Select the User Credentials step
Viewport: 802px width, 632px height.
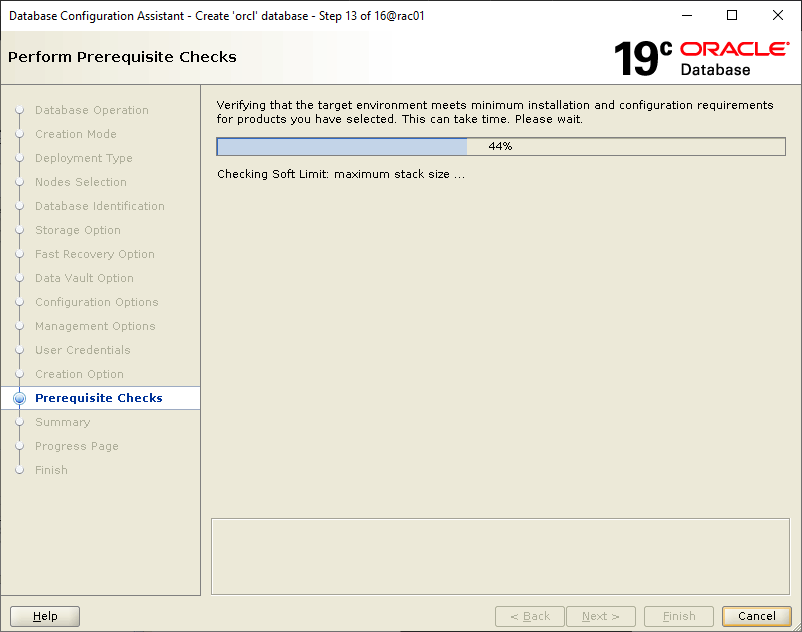tap(83, 350)
